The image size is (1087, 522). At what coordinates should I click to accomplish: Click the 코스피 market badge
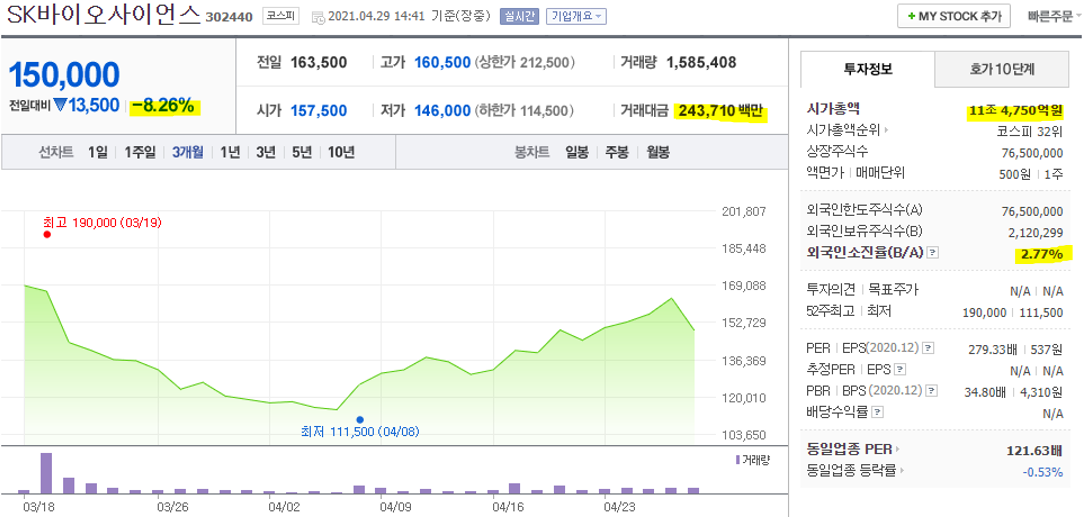[280, 16]
